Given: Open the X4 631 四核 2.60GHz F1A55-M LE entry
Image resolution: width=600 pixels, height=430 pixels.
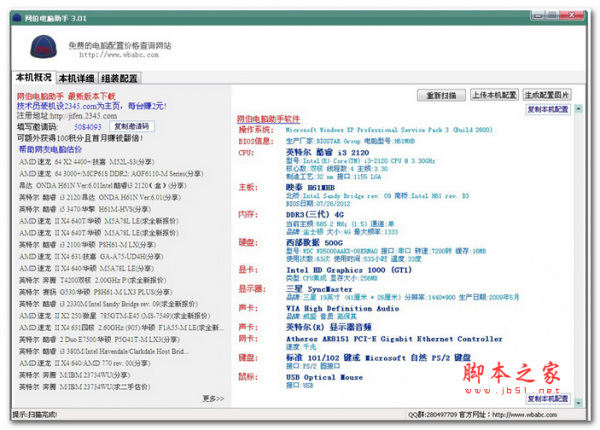Looking at the screenshot, I should (x=122, y=327).
